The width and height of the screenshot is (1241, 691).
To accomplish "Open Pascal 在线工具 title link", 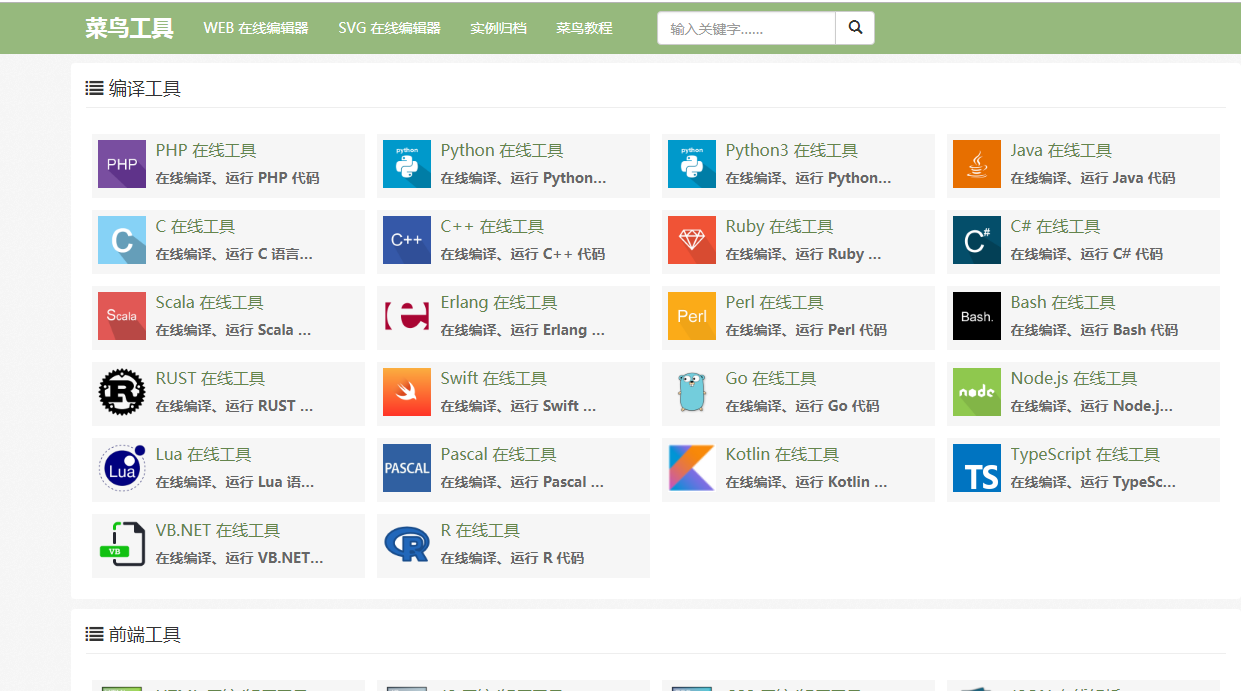I will pyautogui.click(x=498, y=455).
